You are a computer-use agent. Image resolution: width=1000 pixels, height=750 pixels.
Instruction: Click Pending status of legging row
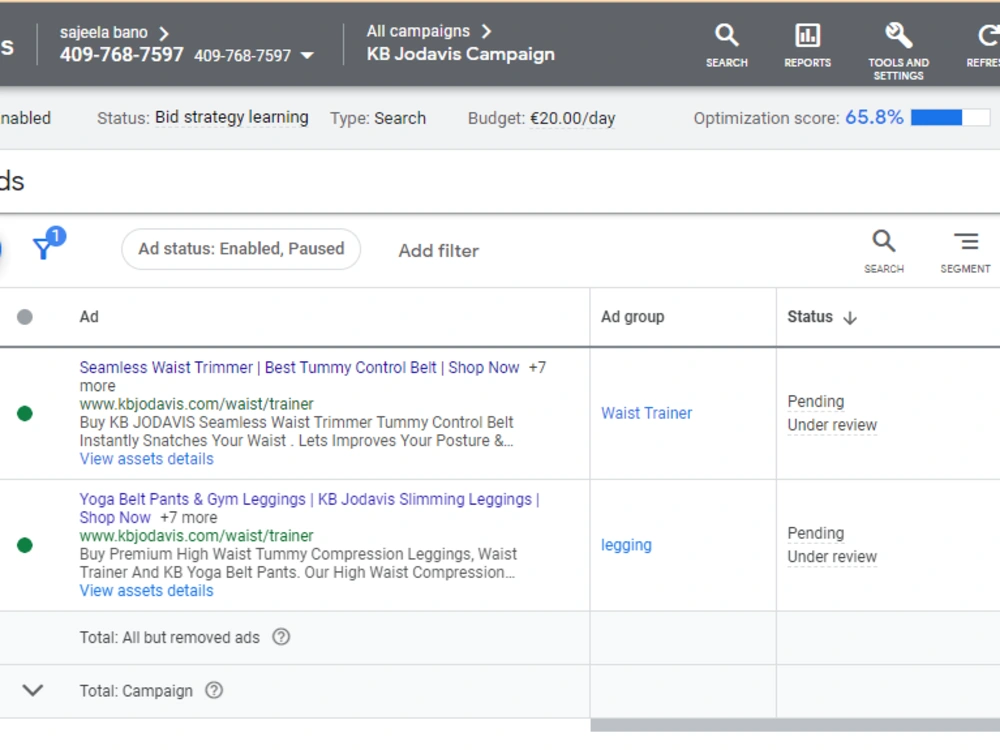click(x=815, y=533)
